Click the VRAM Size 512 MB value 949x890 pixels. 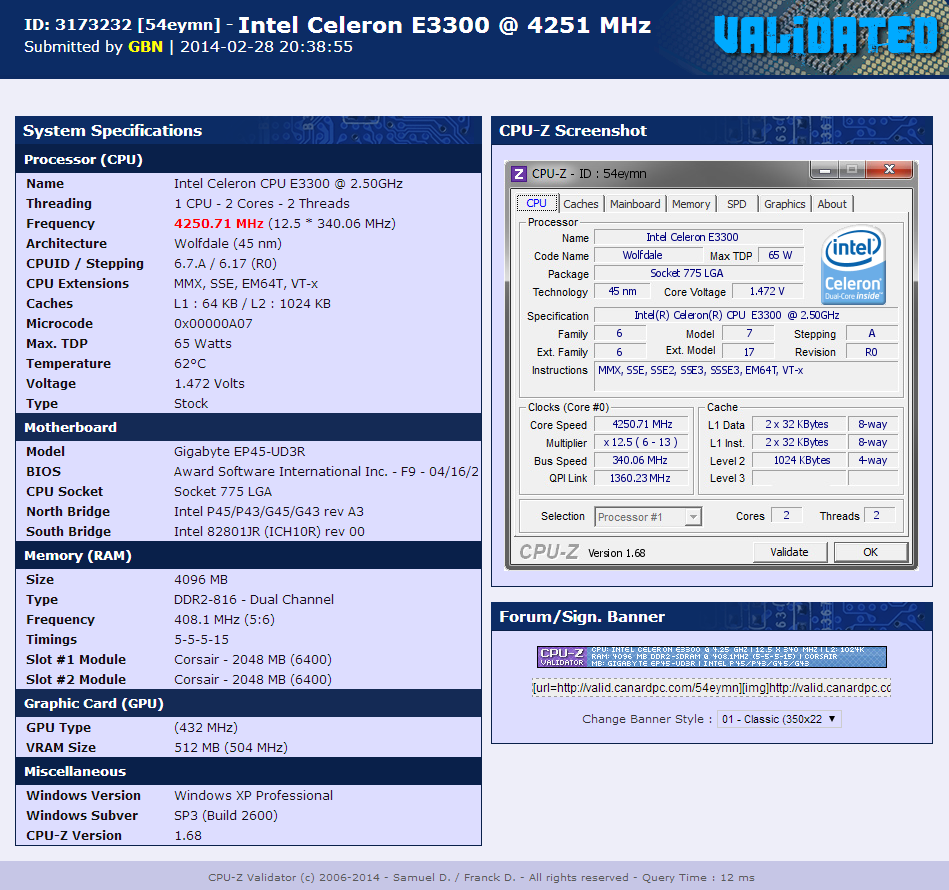231,747
